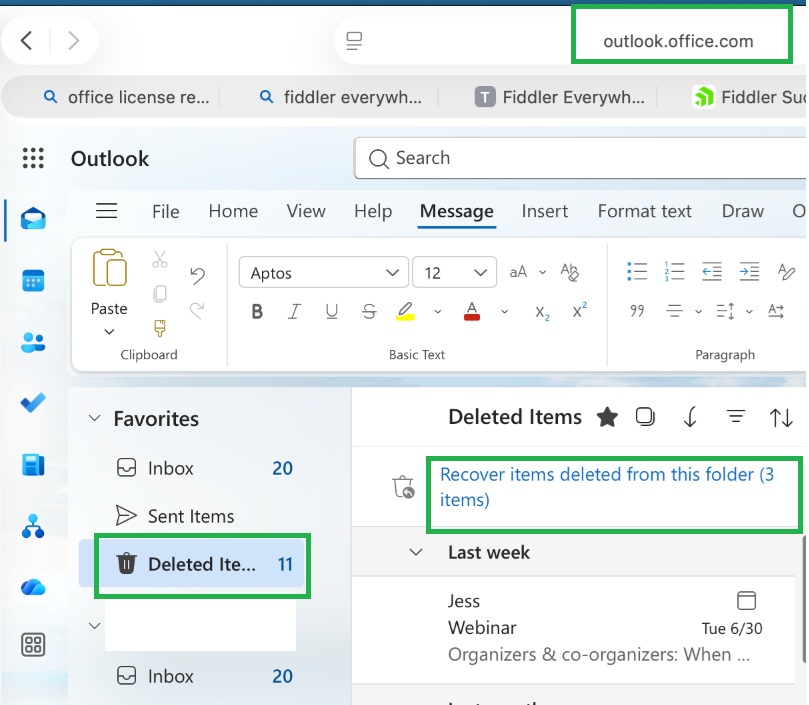This screenshot has height=705, width=809.
Task: Collapse the Last week message group
Action: tap(416, 552)
